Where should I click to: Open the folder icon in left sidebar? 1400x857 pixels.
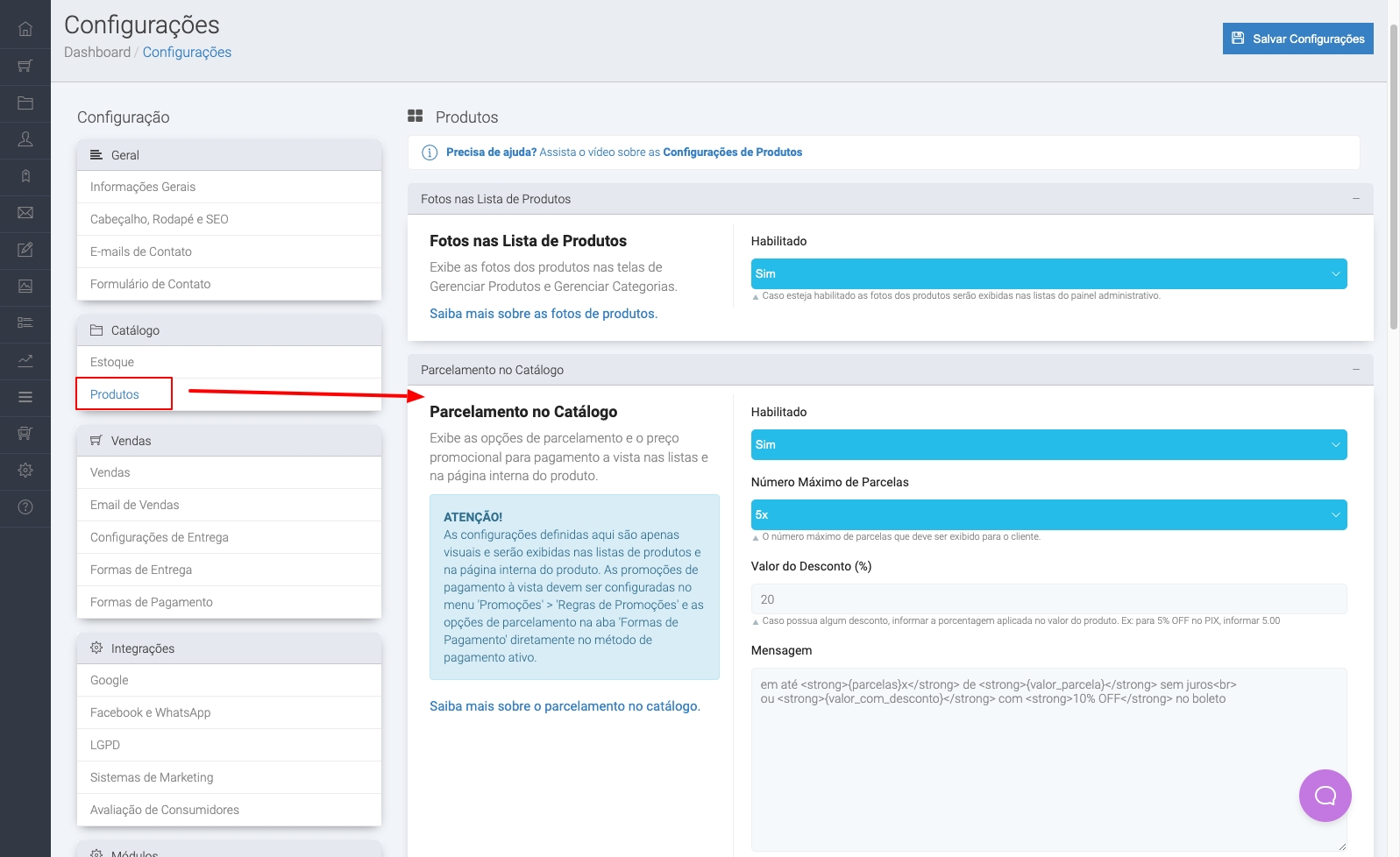pos(25,103)
